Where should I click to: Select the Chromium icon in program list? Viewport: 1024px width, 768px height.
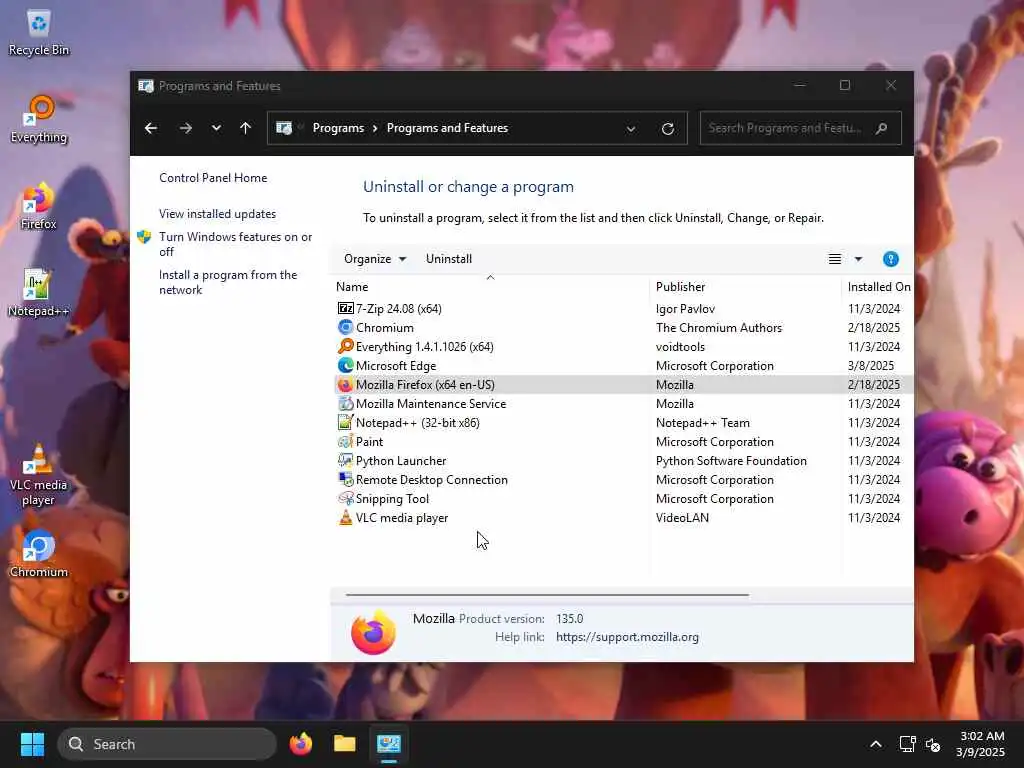point(345,327)
